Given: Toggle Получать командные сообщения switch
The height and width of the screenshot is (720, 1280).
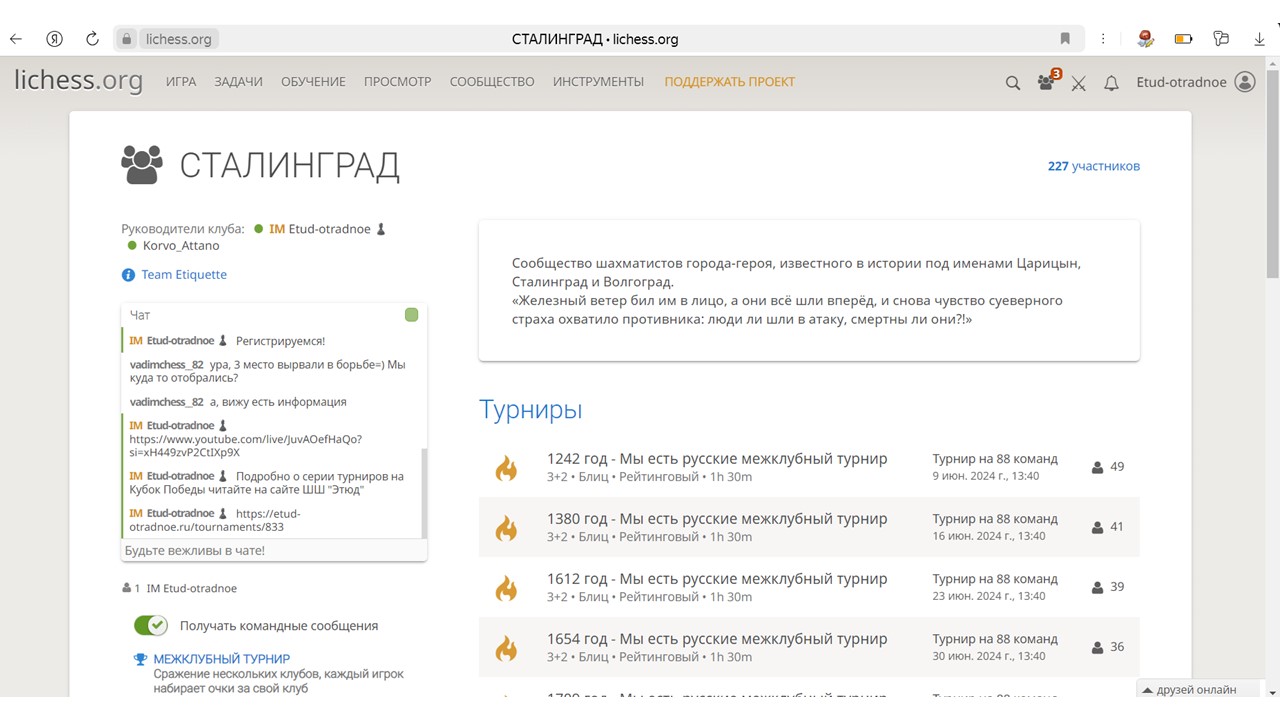Looking at the screenshot, I should (151, 625).
